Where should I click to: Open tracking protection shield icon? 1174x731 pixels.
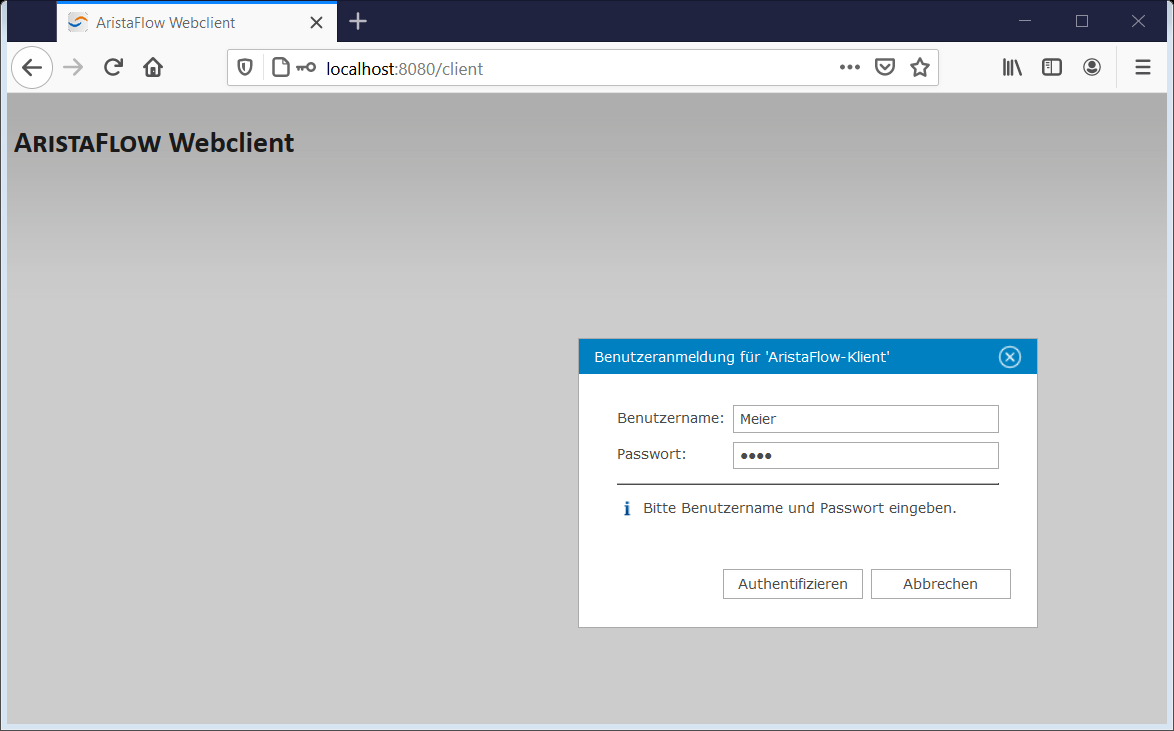[245, 68]
